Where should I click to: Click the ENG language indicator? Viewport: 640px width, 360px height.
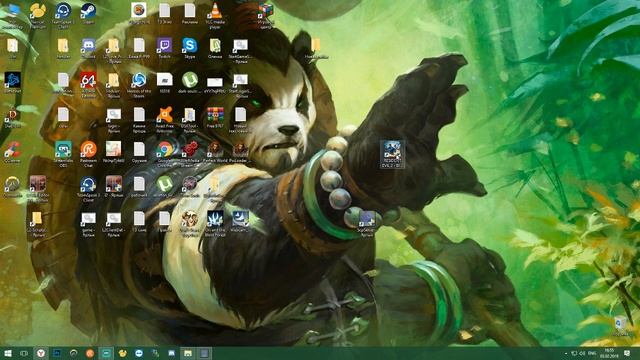pos(592,353)
